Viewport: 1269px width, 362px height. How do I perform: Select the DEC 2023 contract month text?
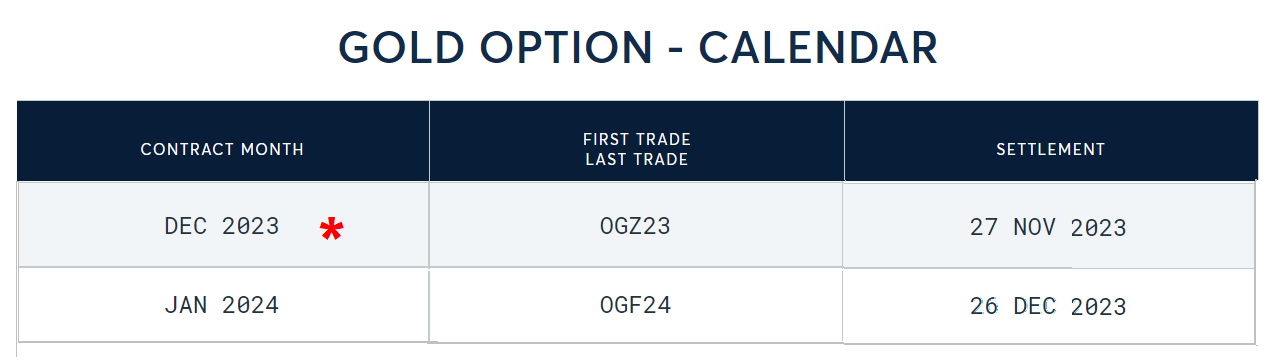pyautogui.click(x=222, y=226)
